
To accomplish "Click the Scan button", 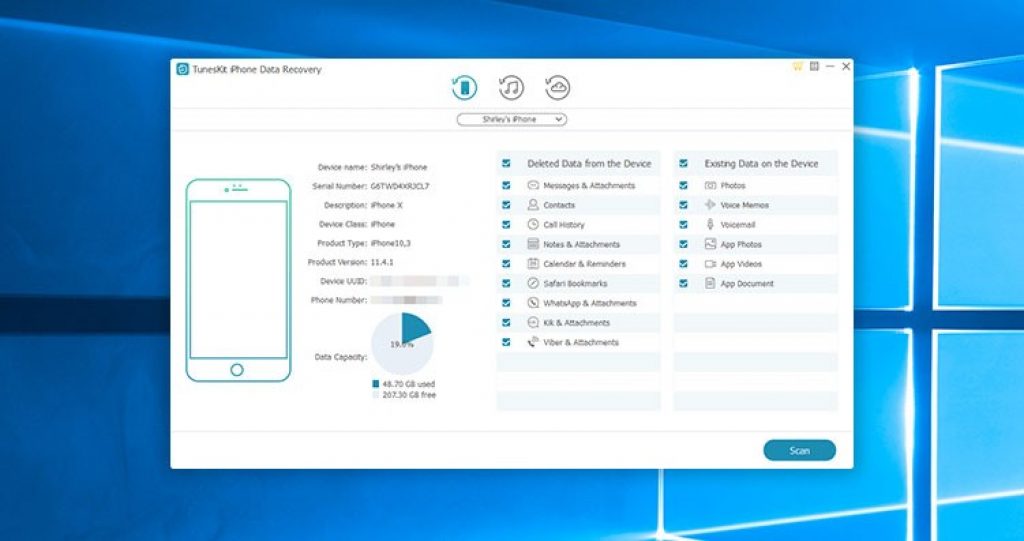I will [x=799, y=451].
